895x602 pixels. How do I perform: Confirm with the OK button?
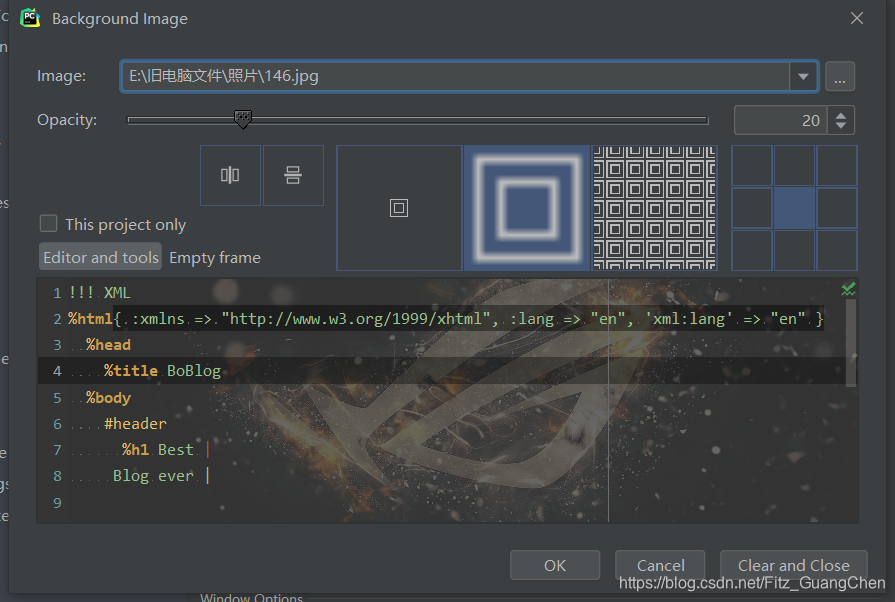tap(555, 565)
